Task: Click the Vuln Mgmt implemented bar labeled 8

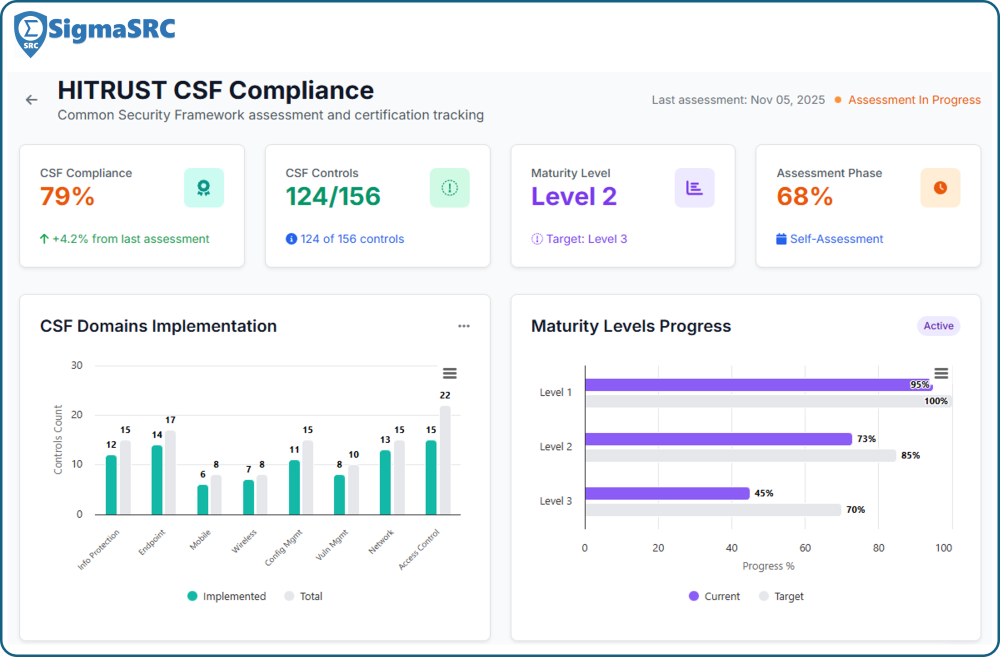Action: click(x=340, y=494)
